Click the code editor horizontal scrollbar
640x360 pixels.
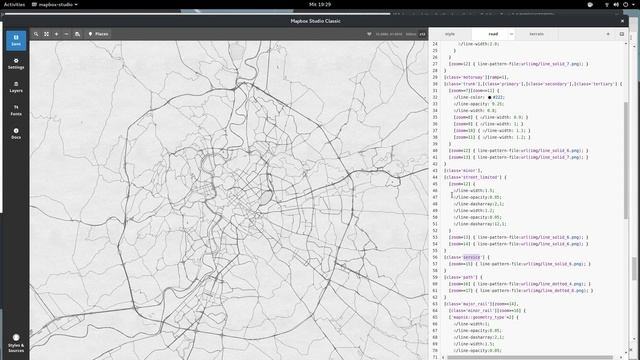(530, 357)
